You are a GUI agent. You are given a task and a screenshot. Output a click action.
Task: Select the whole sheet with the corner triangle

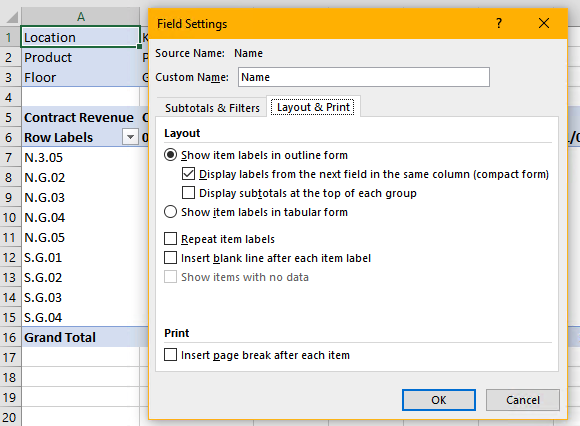point(11,17)
